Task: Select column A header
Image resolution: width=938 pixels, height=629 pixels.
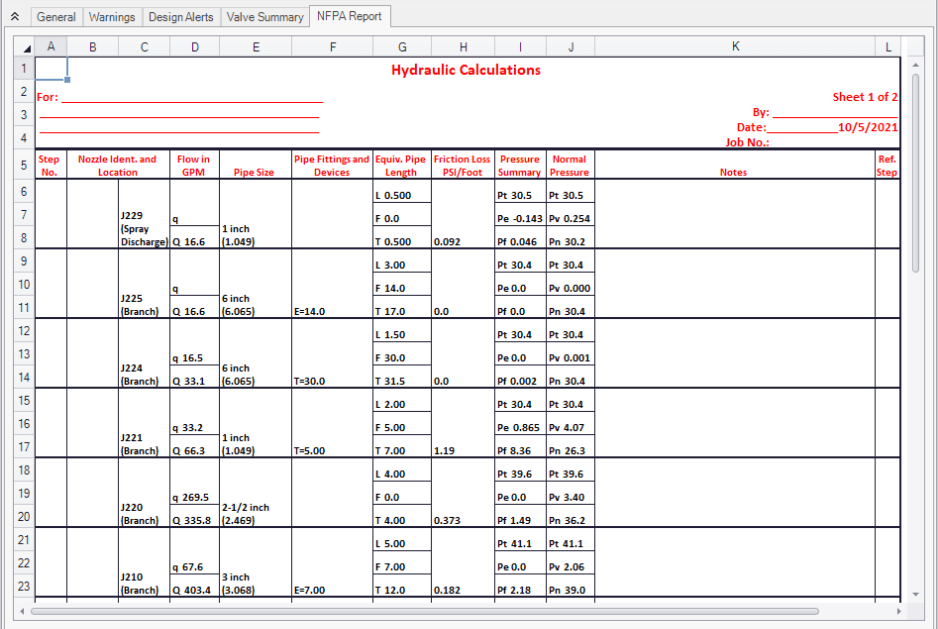Action: point(51,47)
